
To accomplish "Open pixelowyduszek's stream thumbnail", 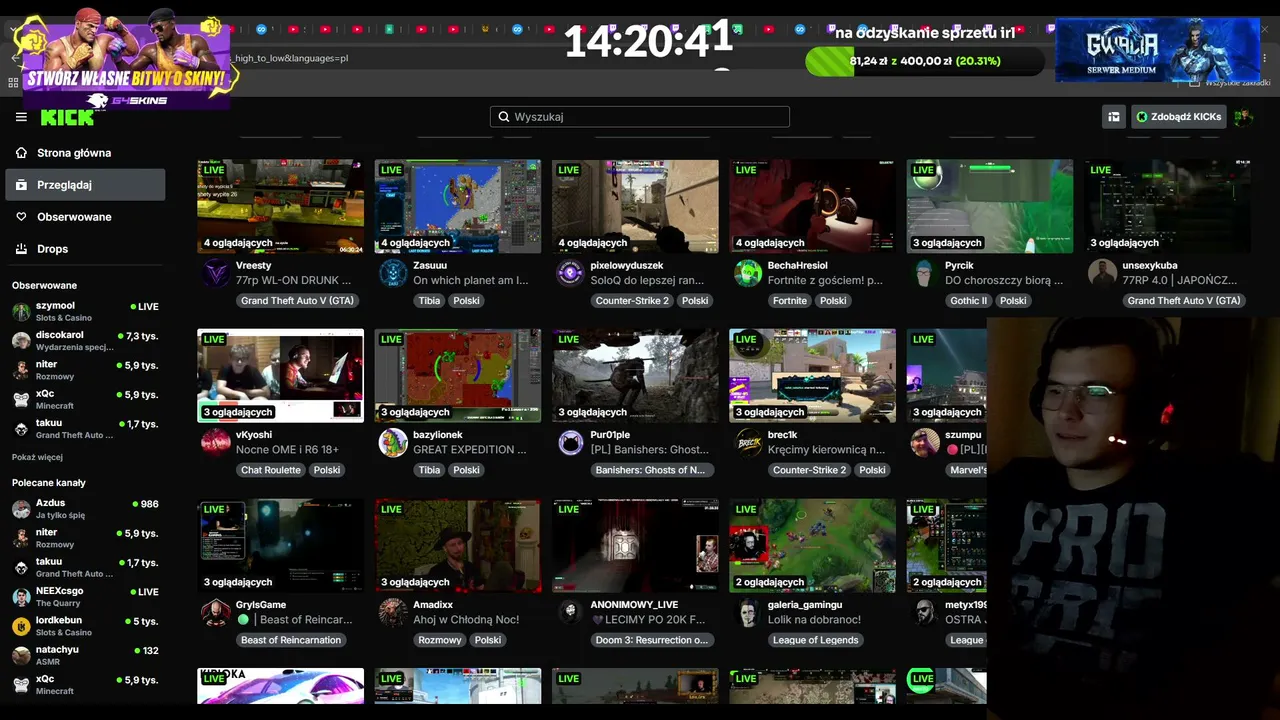I will coord(635,206).
